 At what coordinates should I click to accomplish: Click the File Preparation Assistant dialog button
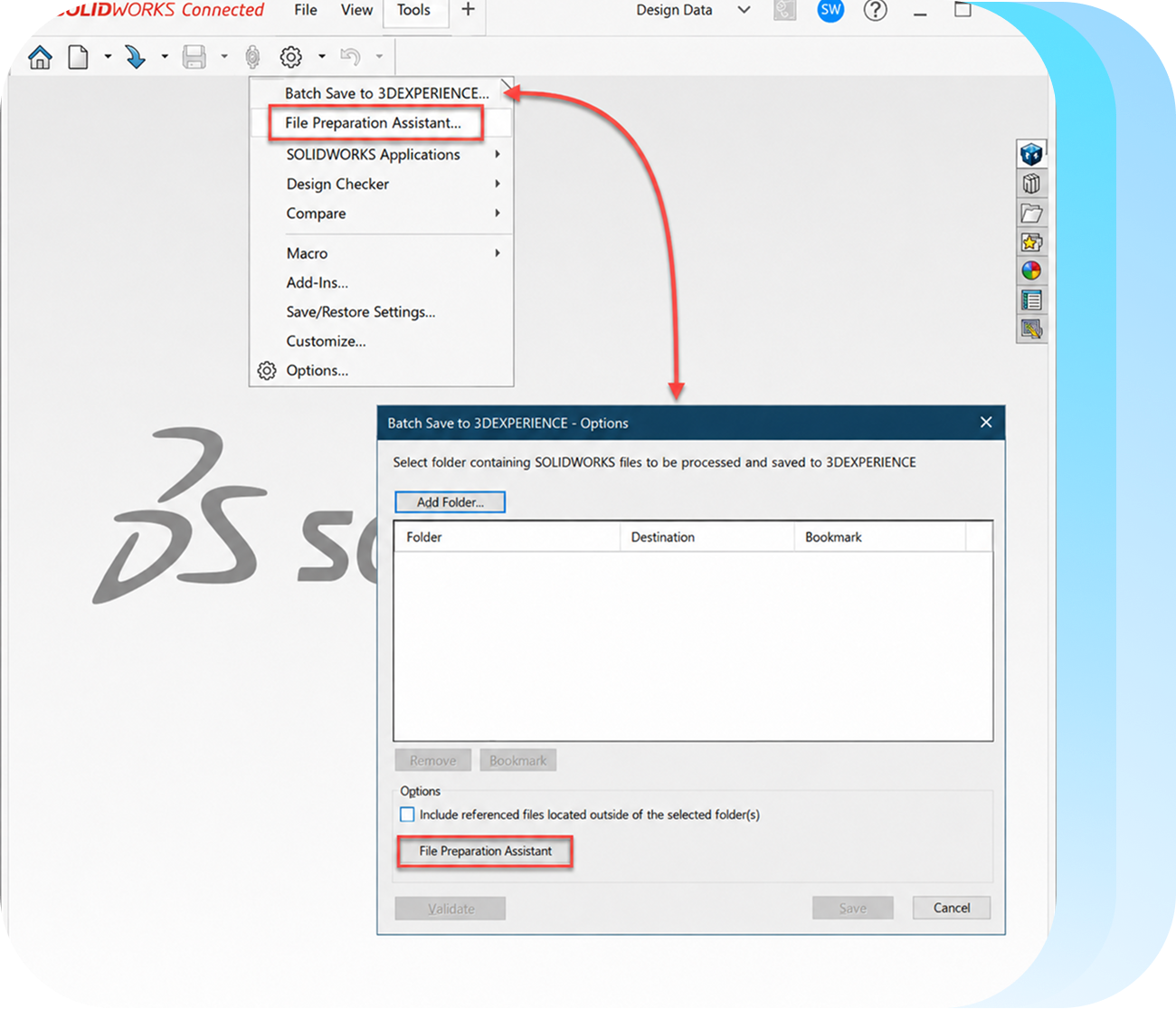(x=485, y=852)
